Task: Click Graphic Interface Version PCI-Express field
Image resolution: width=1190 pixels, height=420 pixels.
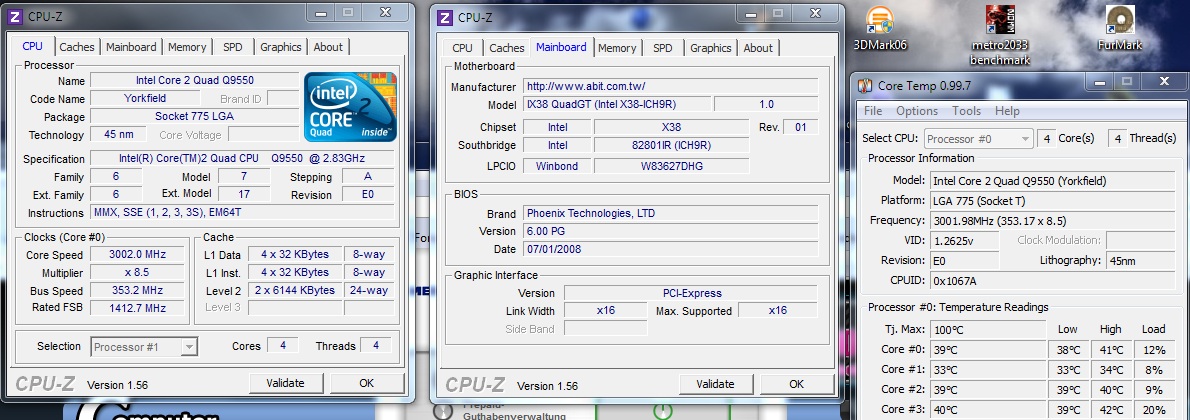Action: coord(691,293)
